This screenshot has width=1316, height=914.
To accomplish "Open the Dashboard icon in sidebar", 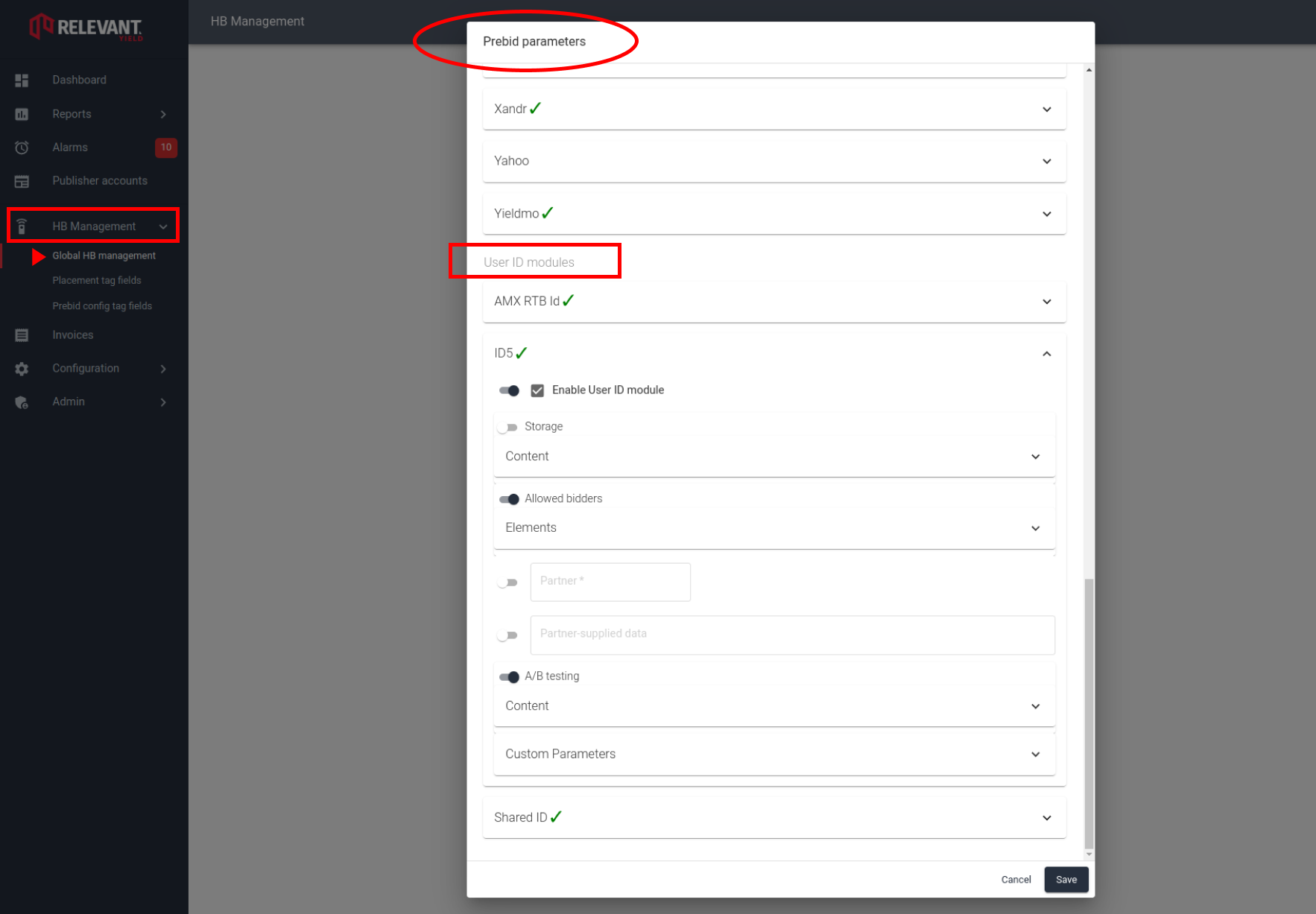I will pos(22,80).
